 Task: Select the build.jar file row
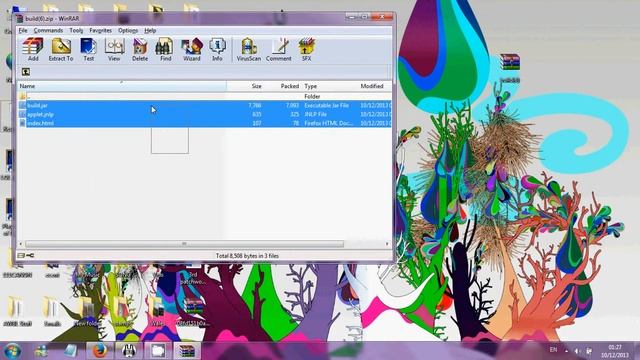[204, 105]
